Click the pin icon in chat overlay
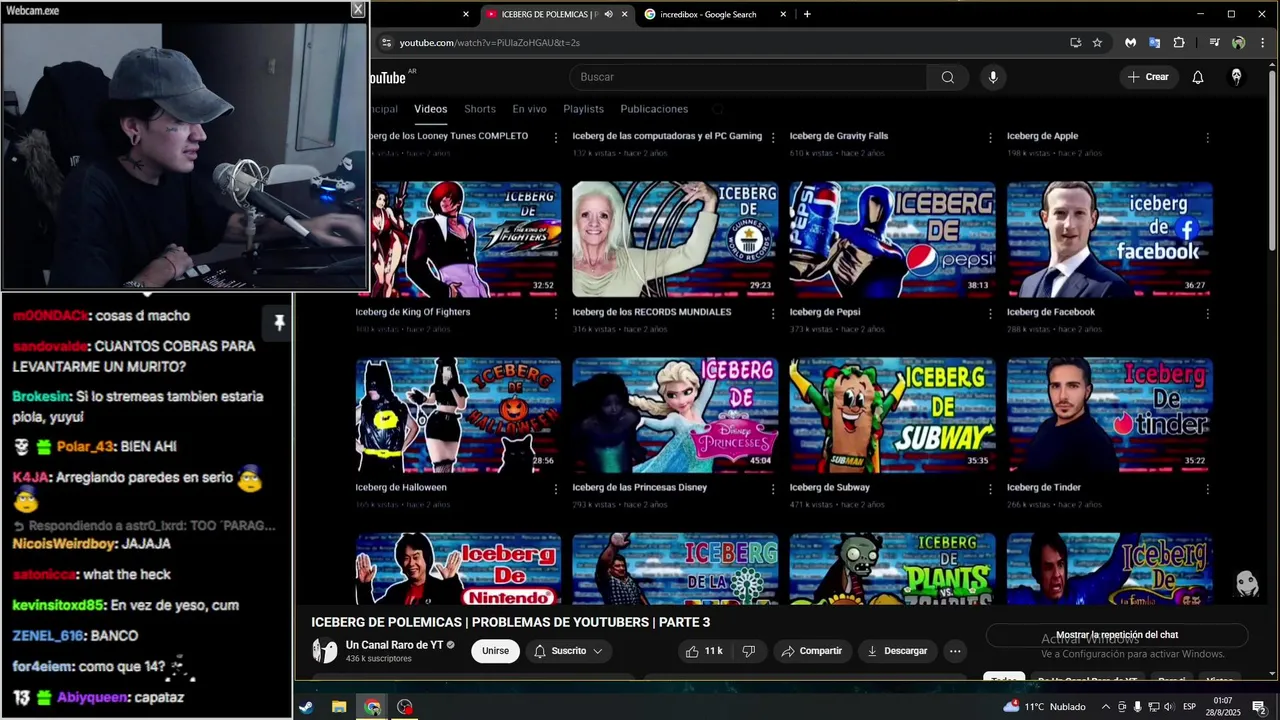This screenshot has width=1280, height=720. (279, 322)
